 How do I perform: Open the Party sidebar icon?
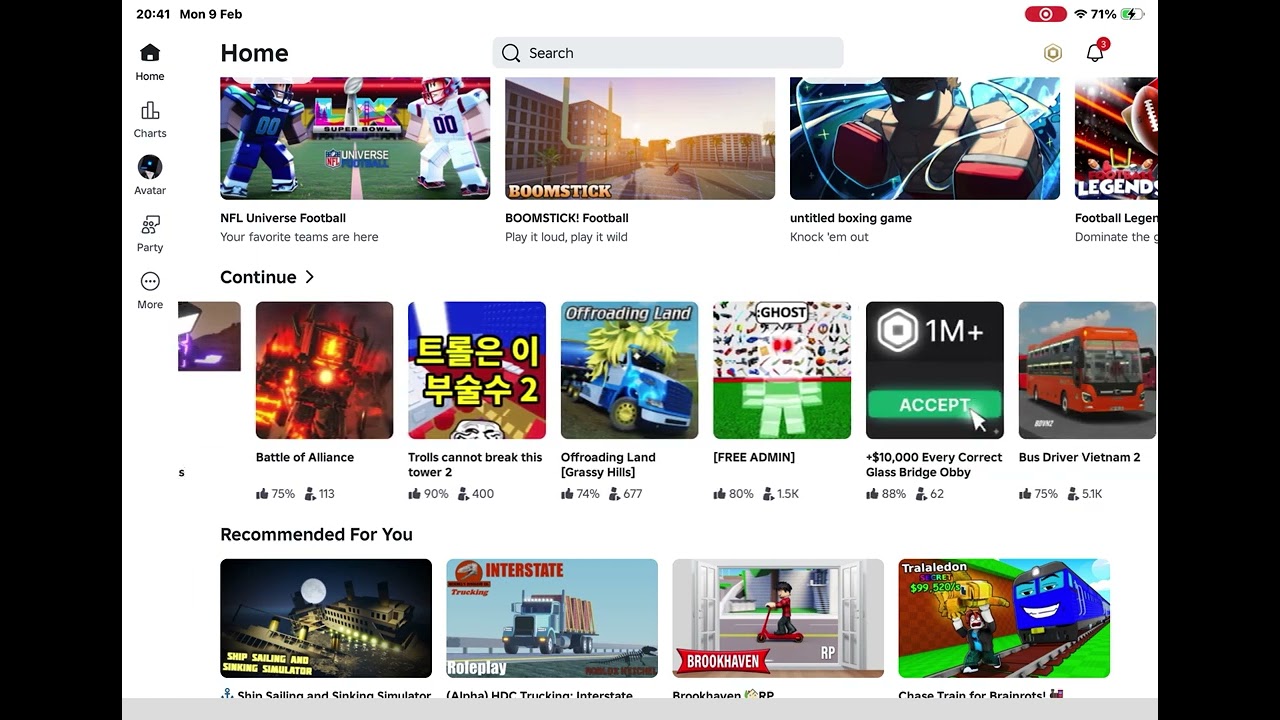tap(150, 224)
